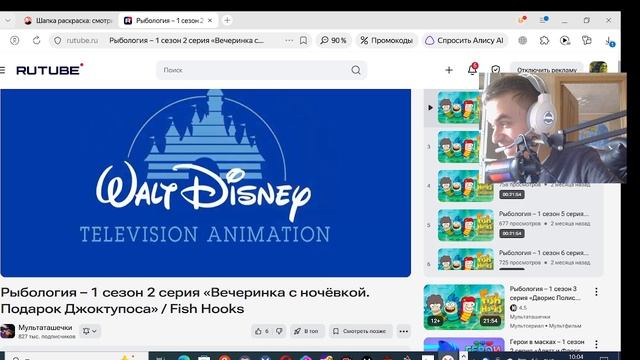
Task: Open the currently playing playlist thumbnail
Action: click(x=458, y=108)
